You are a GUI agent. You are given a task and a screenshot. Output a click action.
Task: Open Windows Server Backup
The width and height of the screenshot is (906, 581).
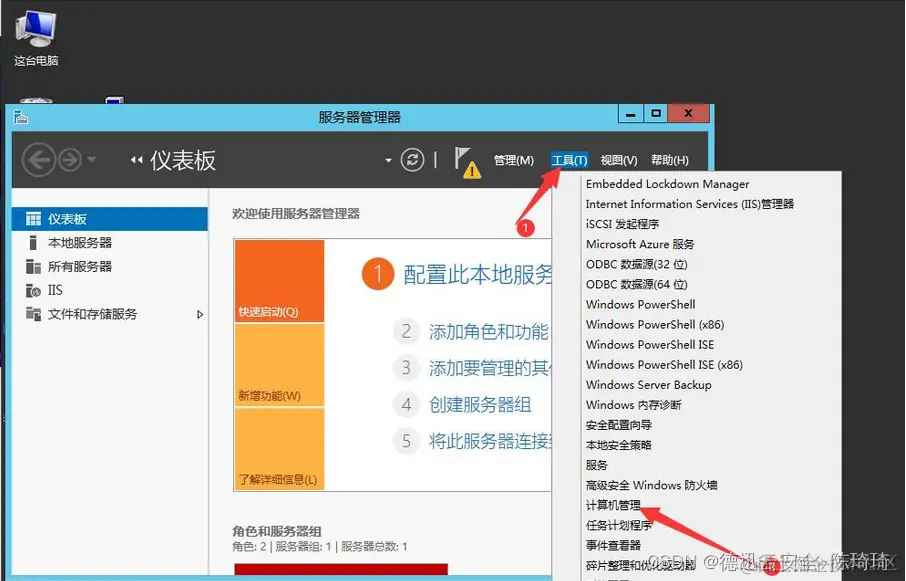(649, 385)
